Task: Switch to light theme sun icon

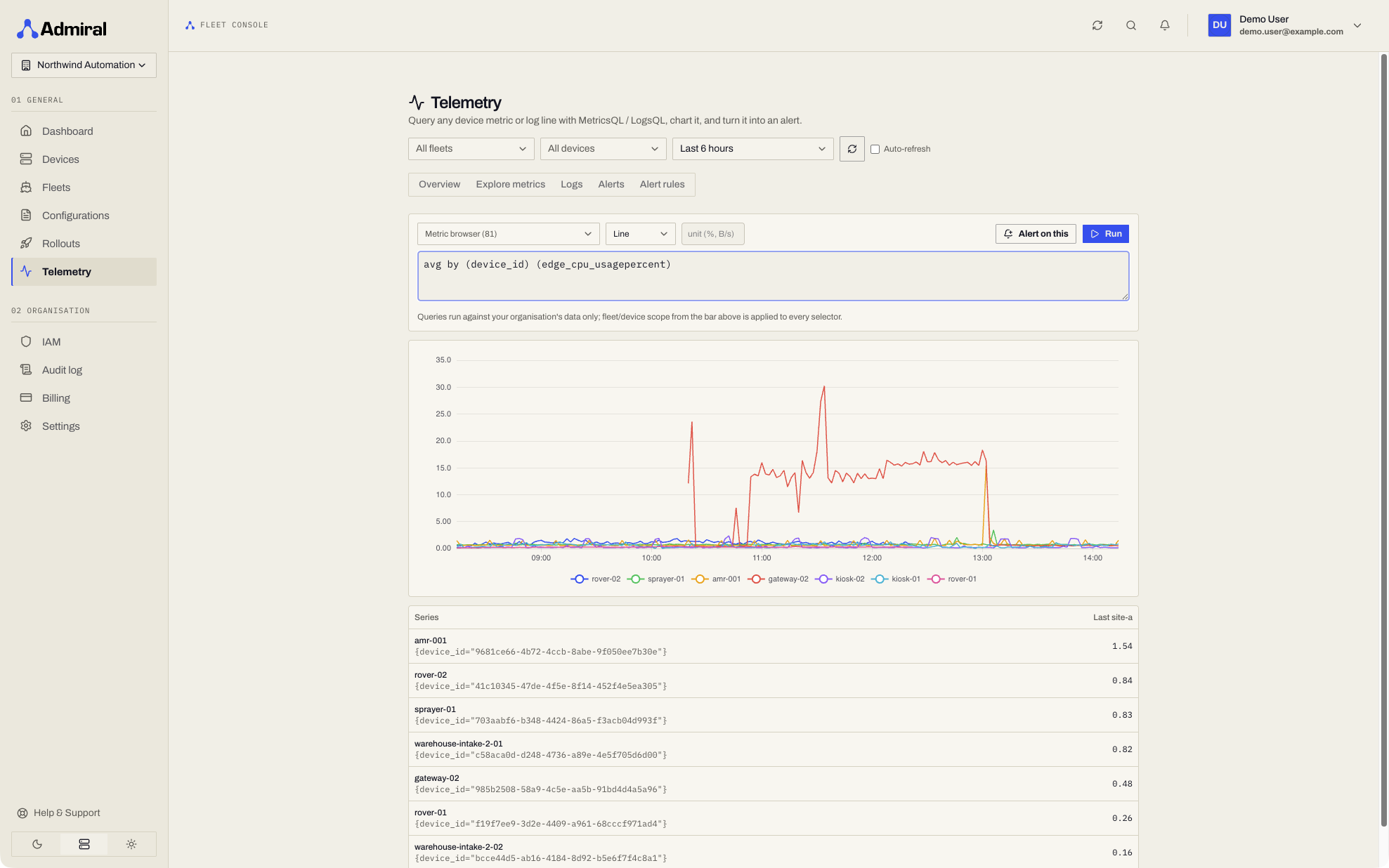Action: pos(131,844)
